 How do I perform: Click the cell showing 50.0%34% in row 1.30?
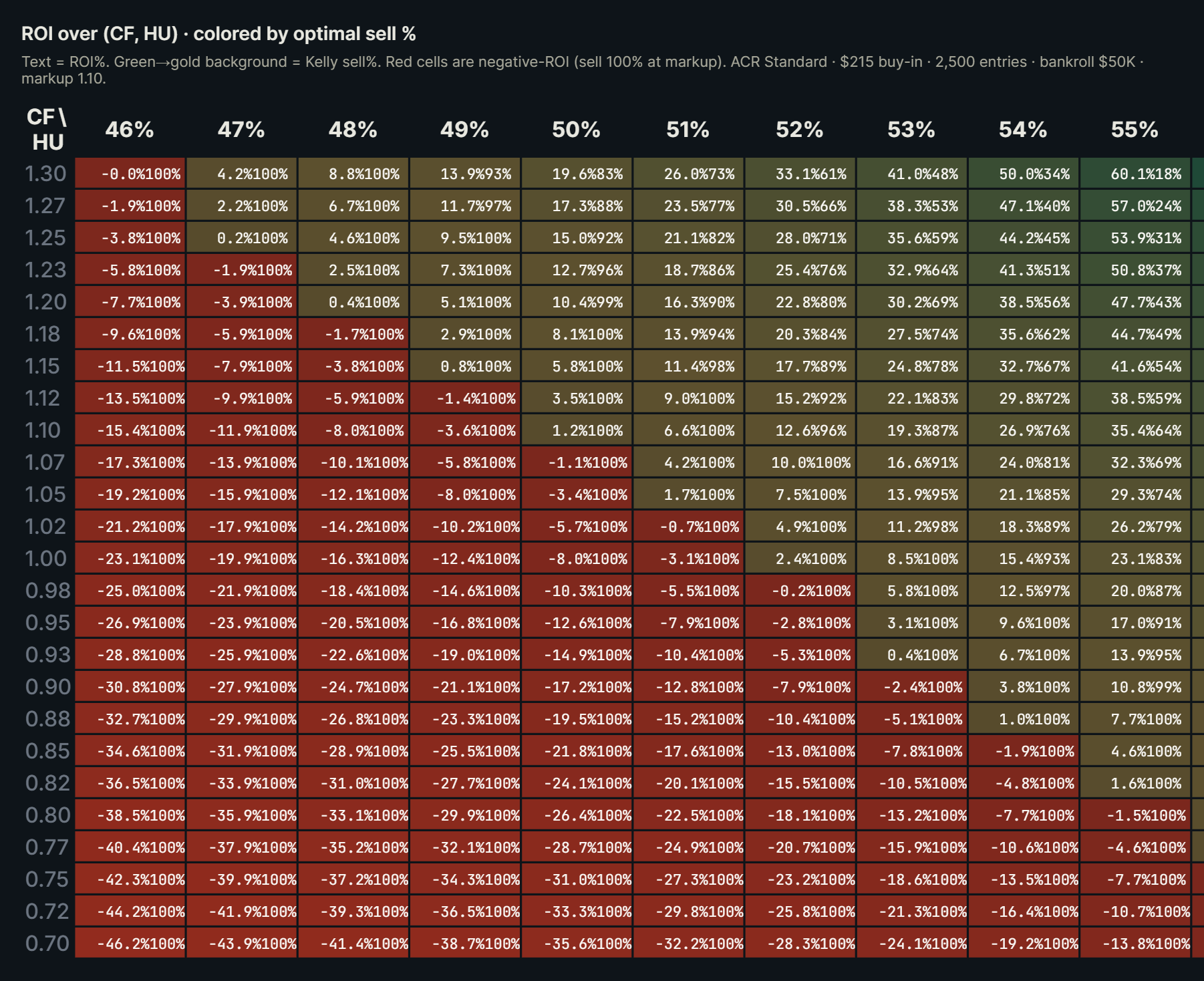click(1022, 173)
